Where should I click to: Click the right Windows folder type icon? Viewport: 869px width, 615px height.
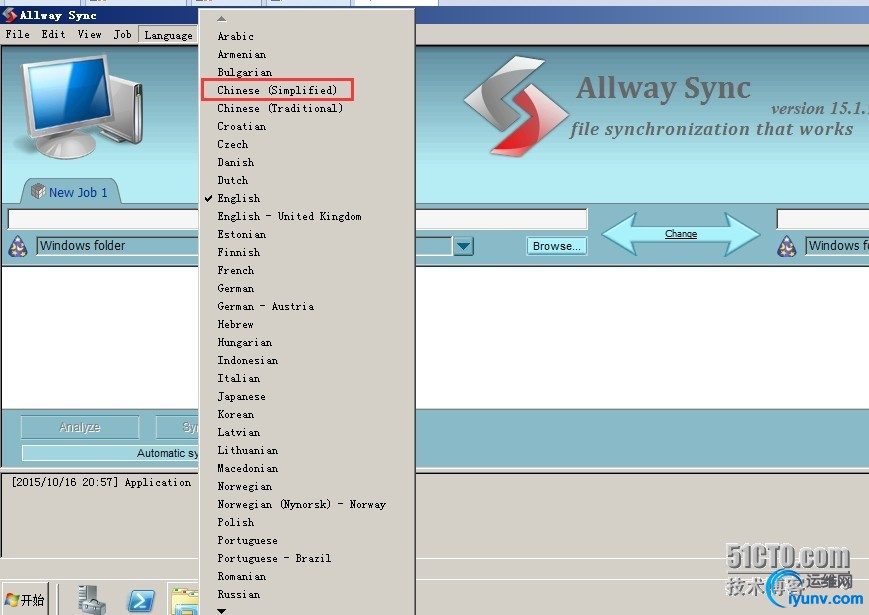point(786,246)
